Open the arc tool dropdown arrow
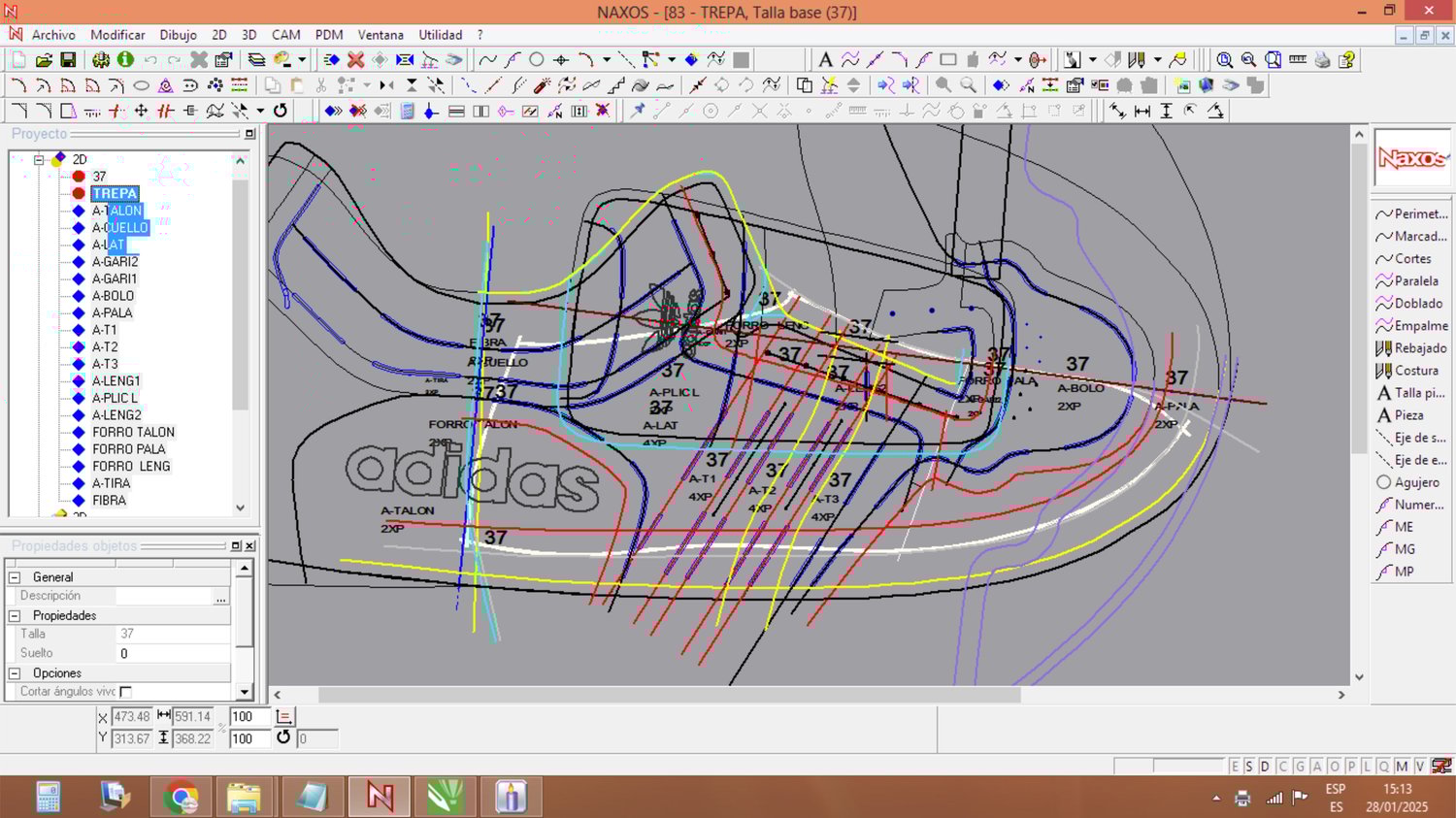The image size is (1456, 818). coord(607,60)
